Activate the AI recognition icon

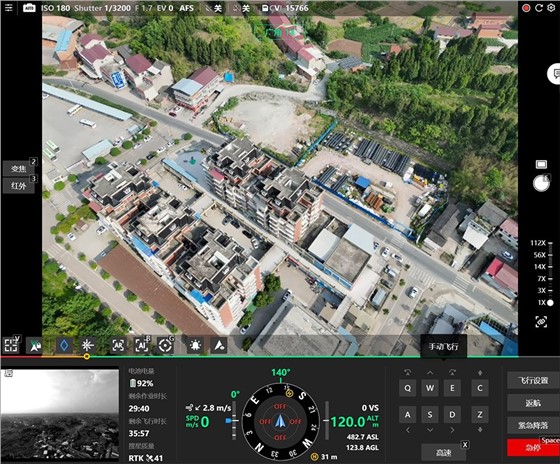[x=142, y=345]
